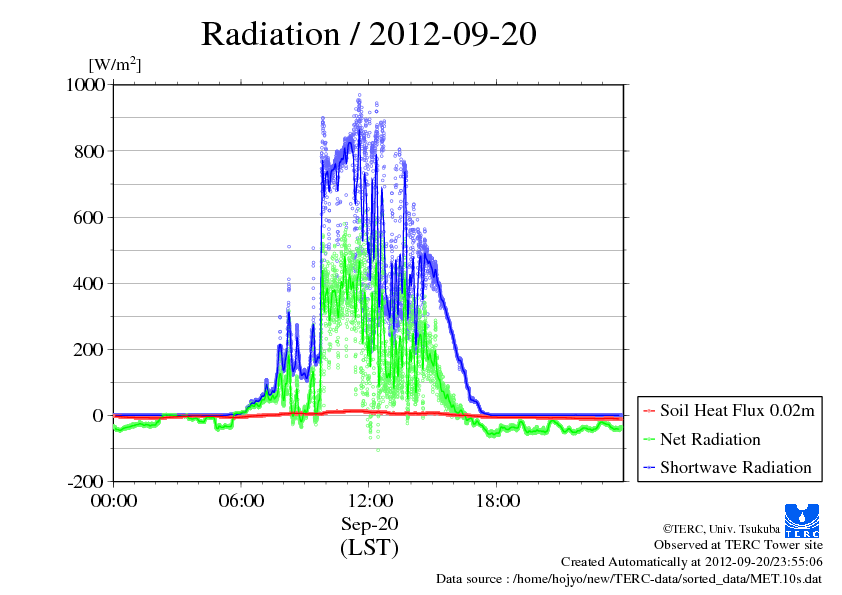The width and height of the screenshot is (842, 595).
Task: Click the '12:00' x-axis label
Action: (x=369, y=501)
